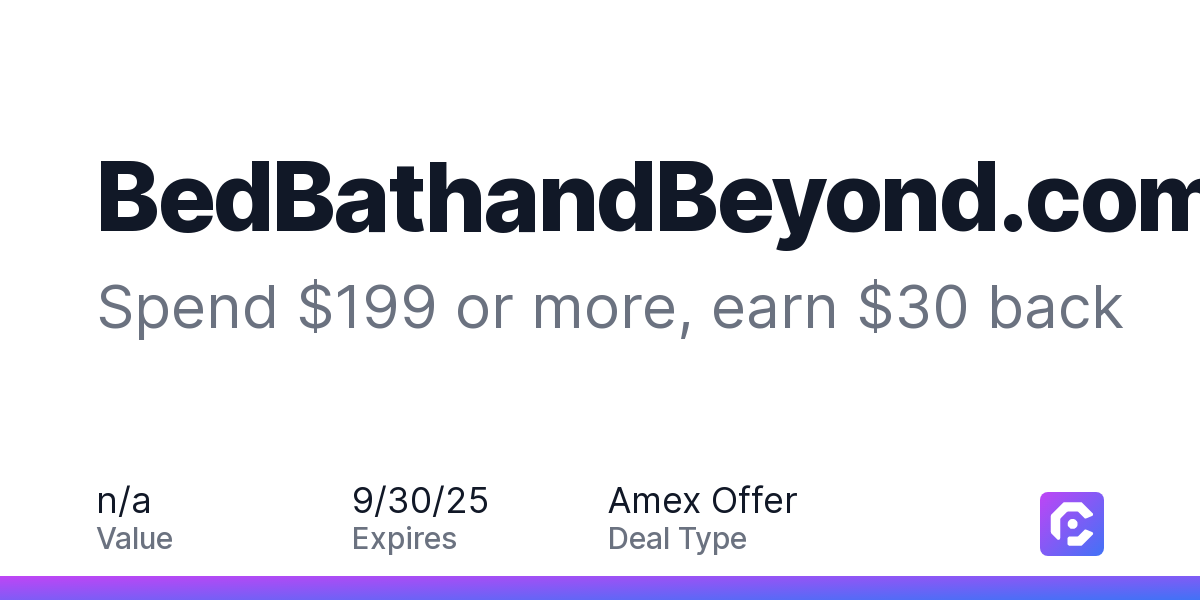Click the word back in the subtitle

point(1056,308)
